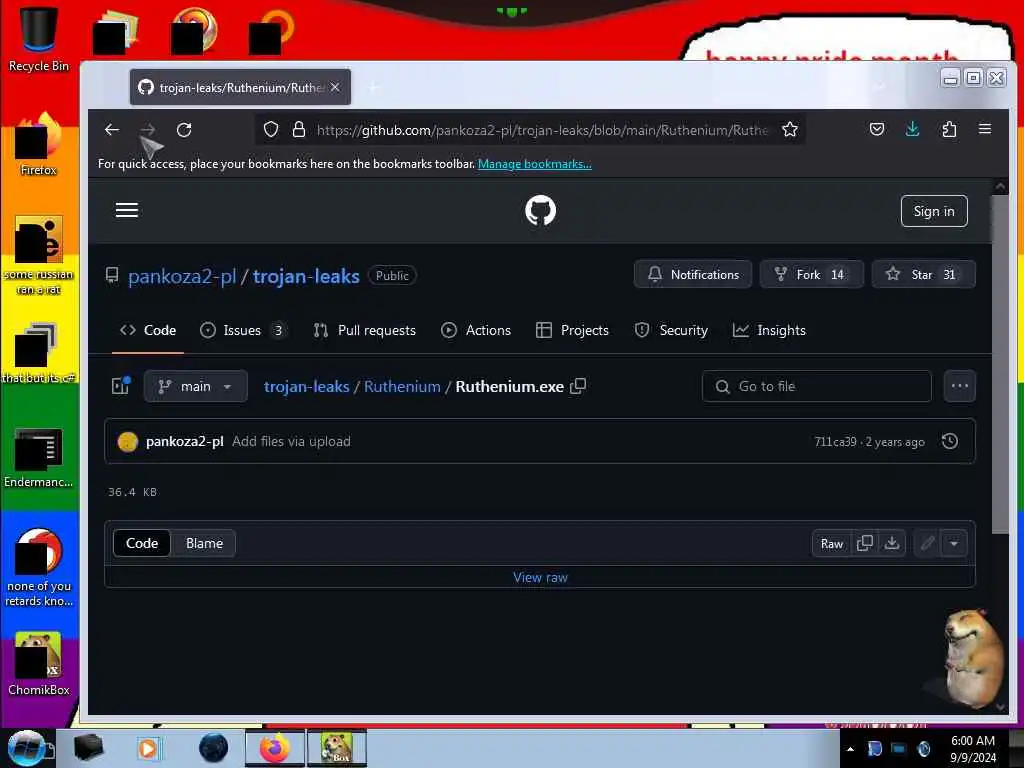Navigate to trojan-leaks in the breadcrumb
This screenshot has width=1024, height=768.
pos(306,387)
